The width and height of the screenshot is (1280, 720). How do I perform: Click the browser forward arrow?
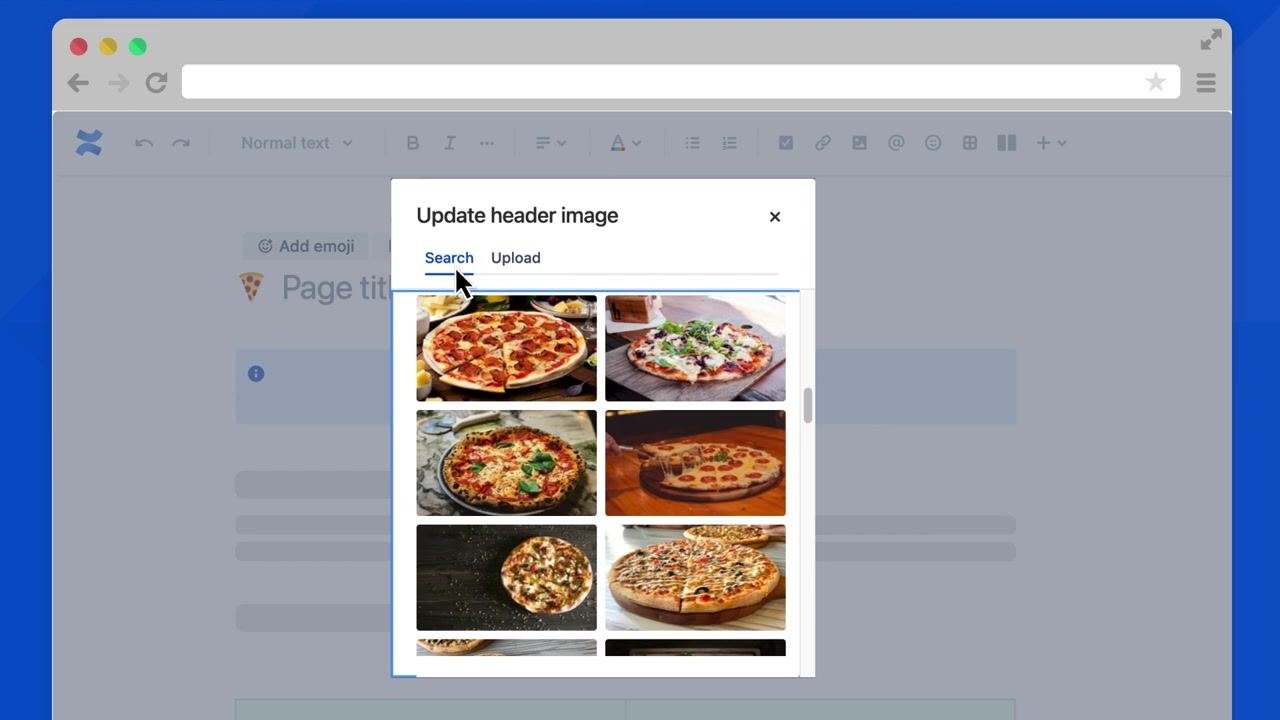tap(119, 83)
